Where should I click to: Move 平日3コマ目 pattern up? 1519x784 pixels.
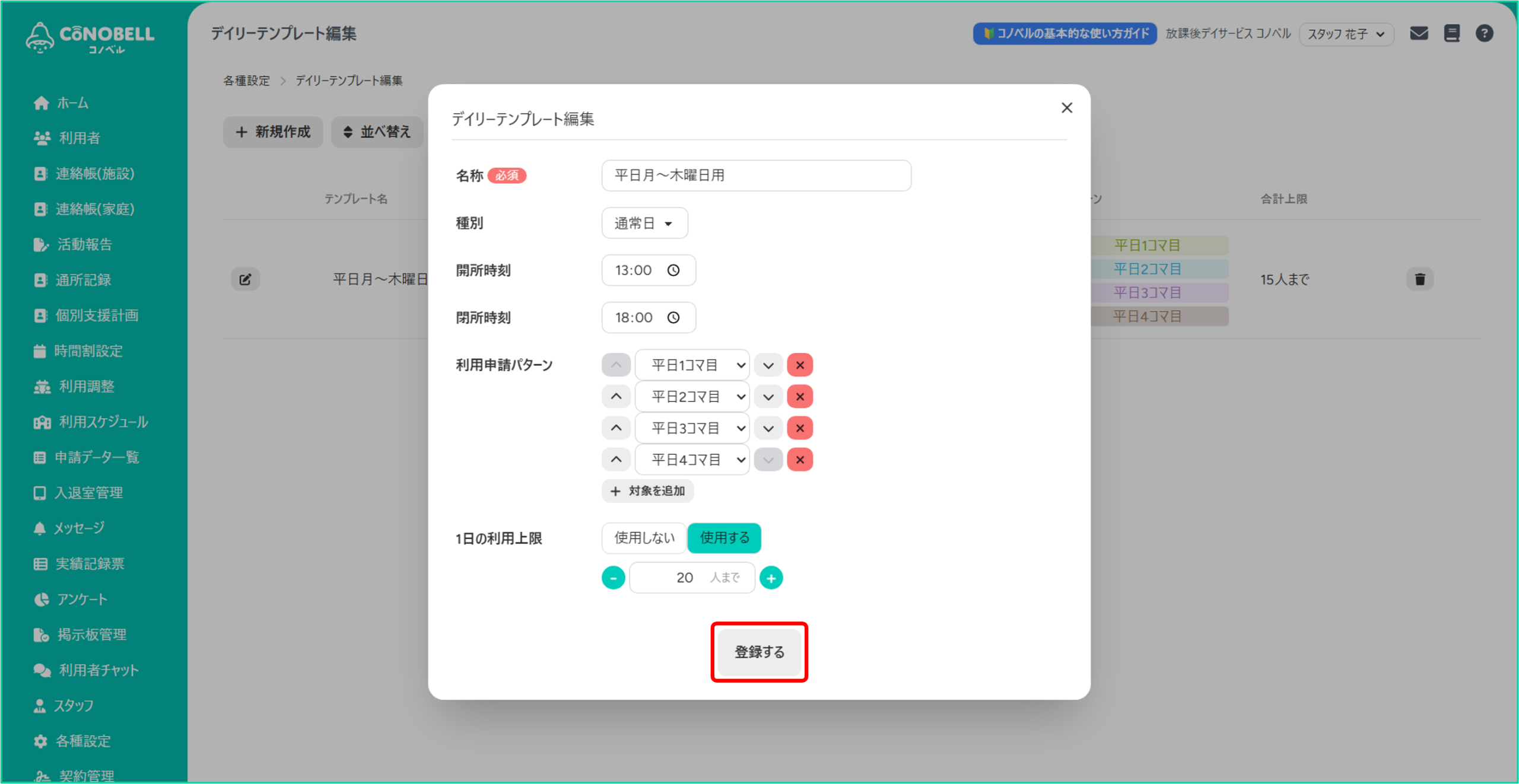pyautogui.click(x=616, y=428)
